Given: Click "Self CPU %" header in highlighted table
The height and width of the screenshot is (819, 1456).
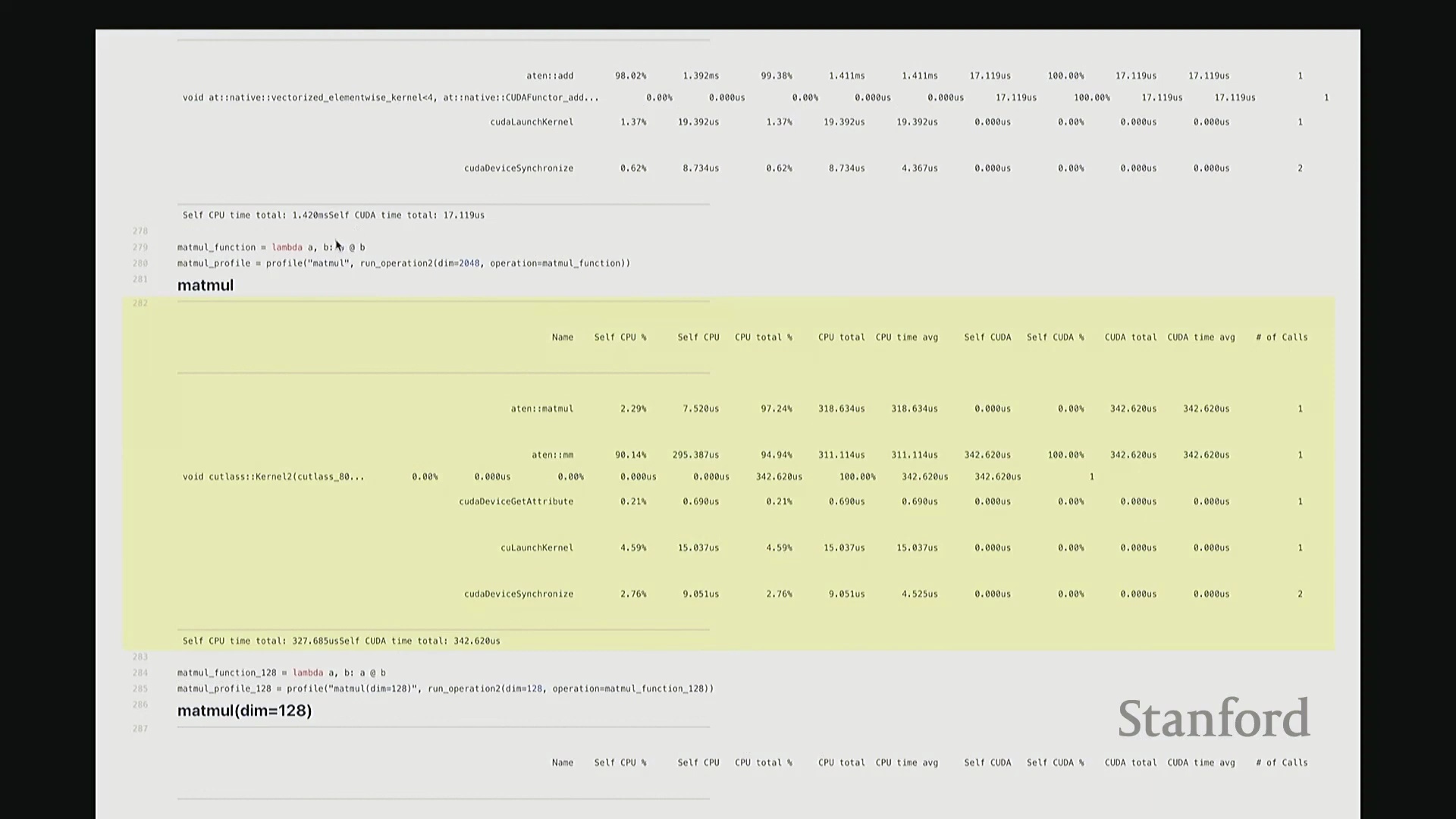Looking at the screenshot, I should coord(620,337).
